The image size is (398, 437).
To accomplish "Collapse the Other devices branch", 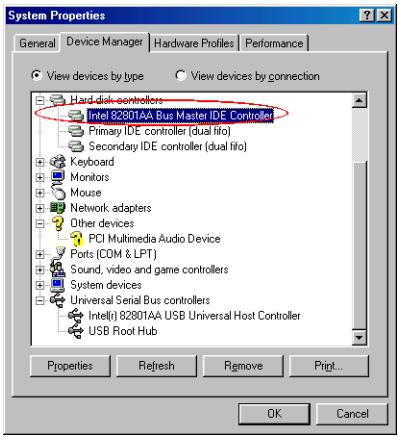I will coord(40,224).
